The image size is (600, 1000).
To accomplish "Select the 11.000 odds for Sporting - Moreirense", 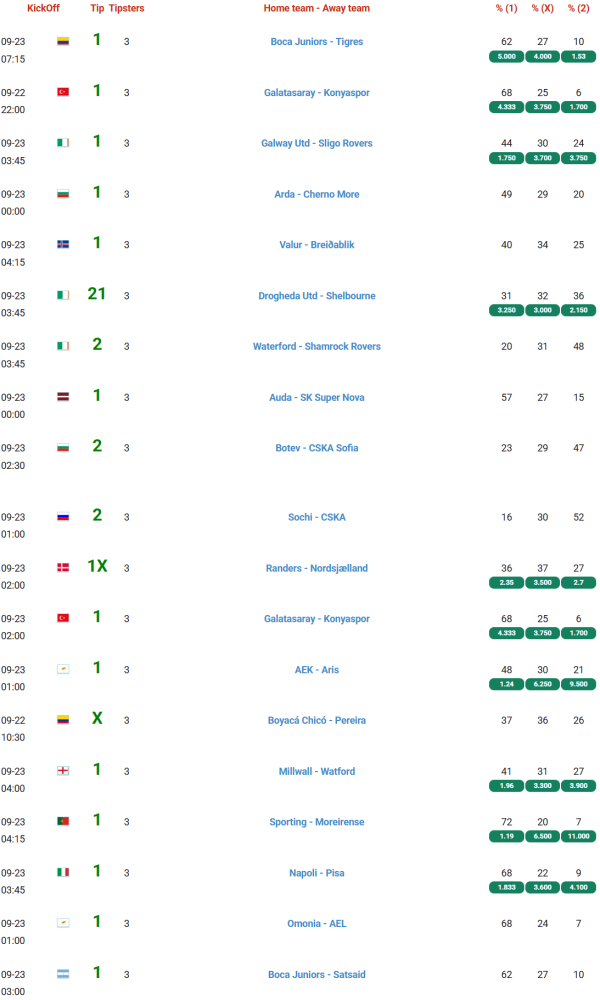I will coord(578,836).
